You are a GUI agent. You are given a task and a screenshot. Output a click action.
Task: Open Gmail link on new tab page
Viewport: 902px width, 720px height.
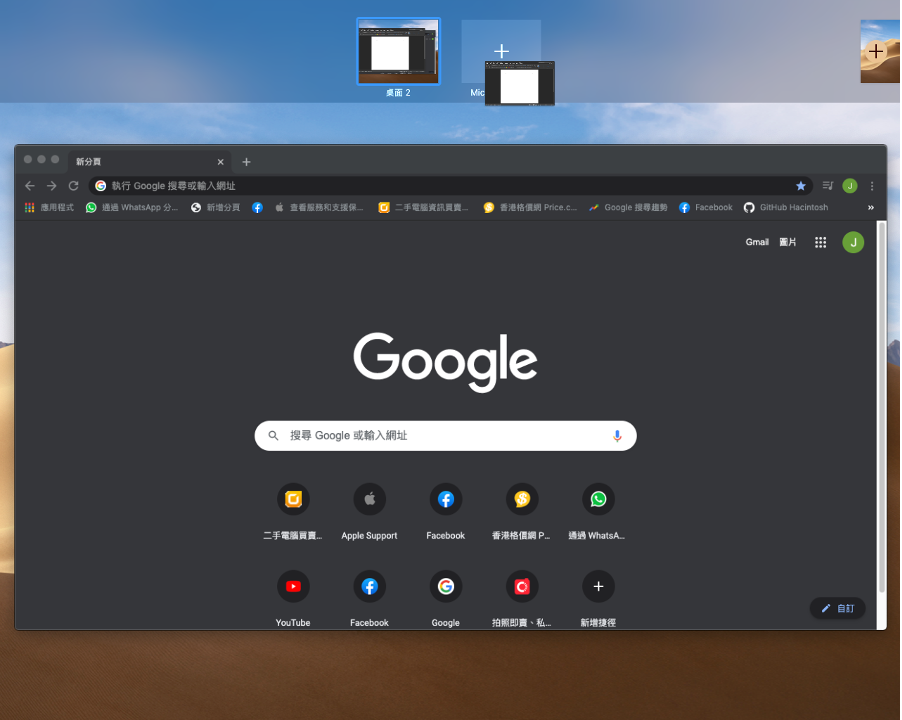757,242
